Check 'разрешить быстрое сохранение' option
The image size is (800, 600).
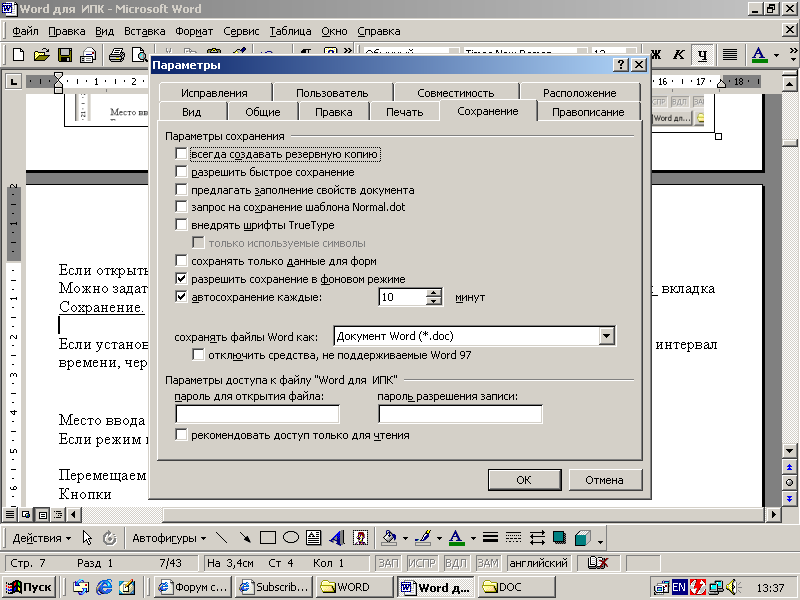pyautogui.click(x=181, y=171)
